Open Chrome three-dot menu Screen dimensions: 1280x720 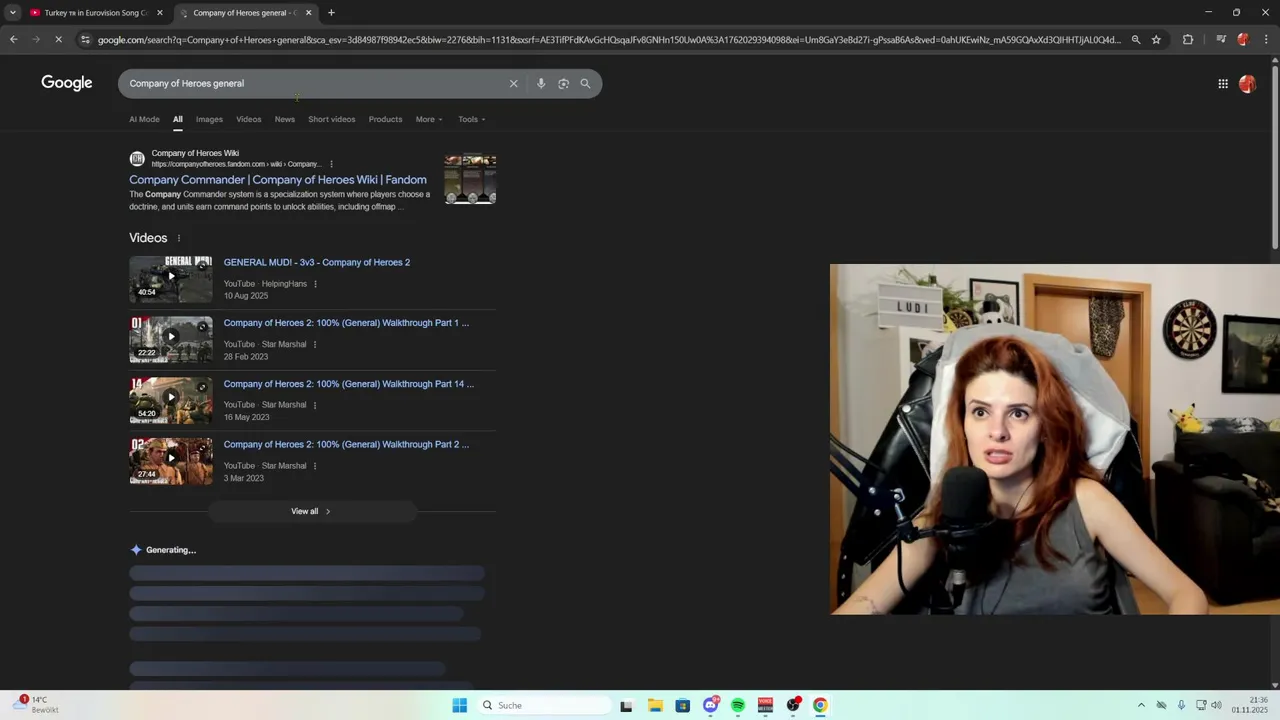coord(1266,40)
